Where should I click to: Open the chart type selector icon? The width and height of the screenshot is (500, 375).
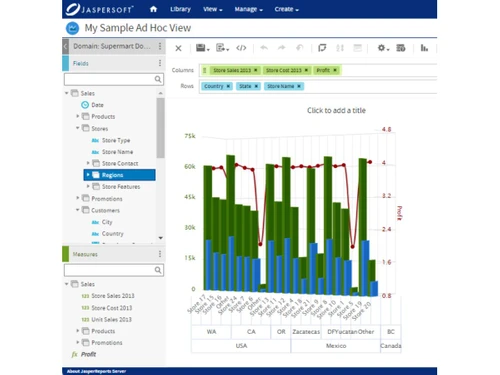tap(424, 48)
